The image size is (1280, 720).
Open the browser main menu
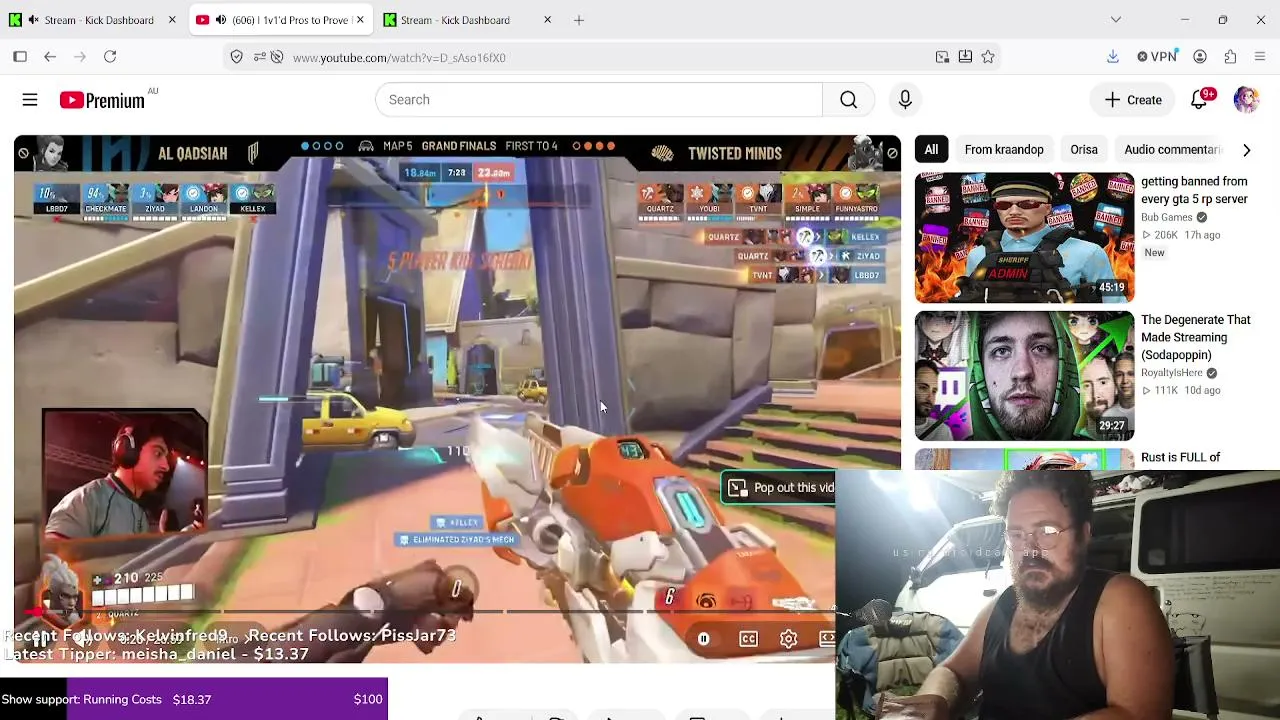[1260, 57]
